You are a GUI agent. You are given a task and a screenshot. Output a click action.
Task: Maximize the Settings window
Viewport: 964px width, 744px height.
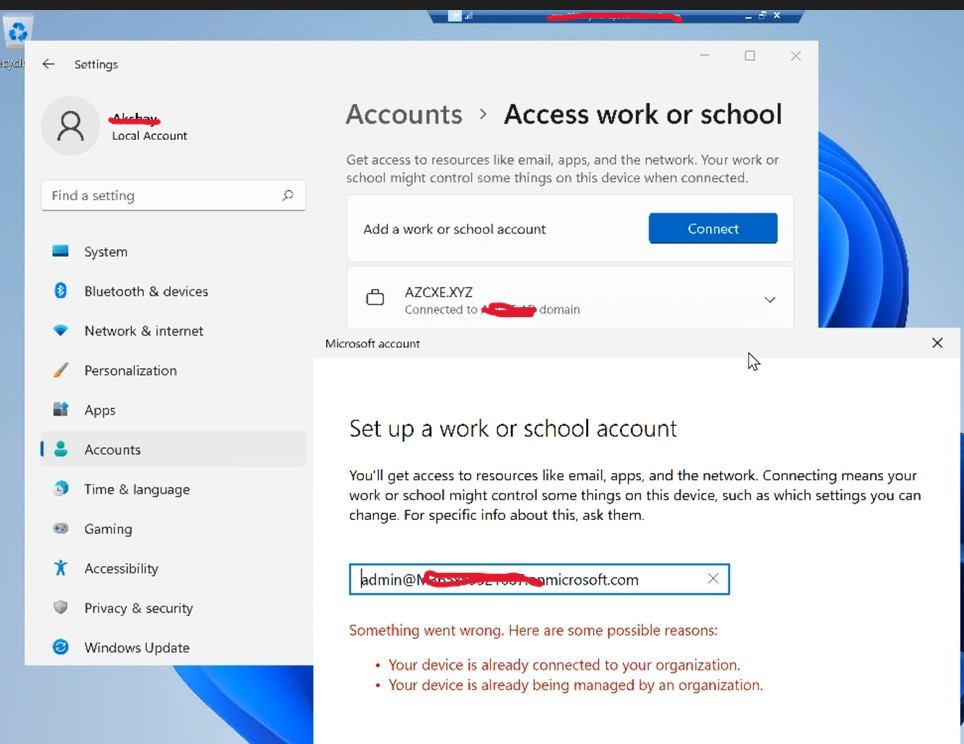pyautogui.click(x=750, y=55)
